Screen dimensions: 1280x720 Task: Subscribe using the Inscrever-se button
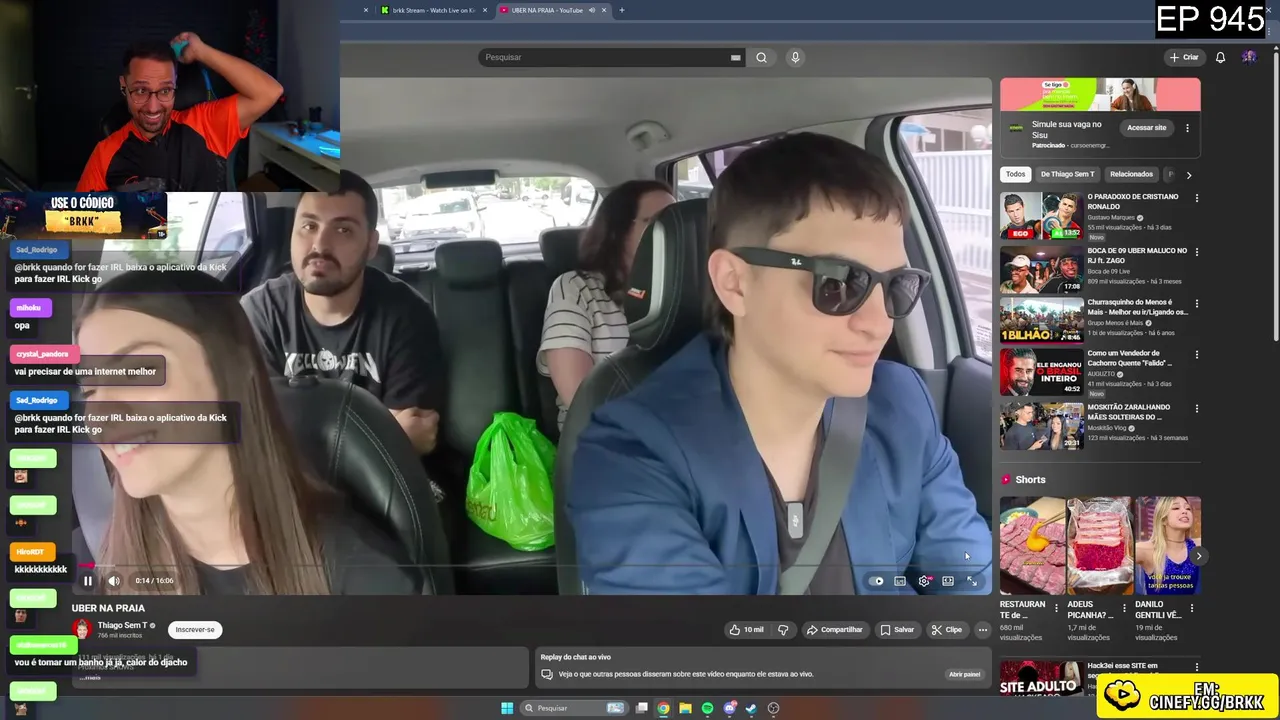pos(195,630)
